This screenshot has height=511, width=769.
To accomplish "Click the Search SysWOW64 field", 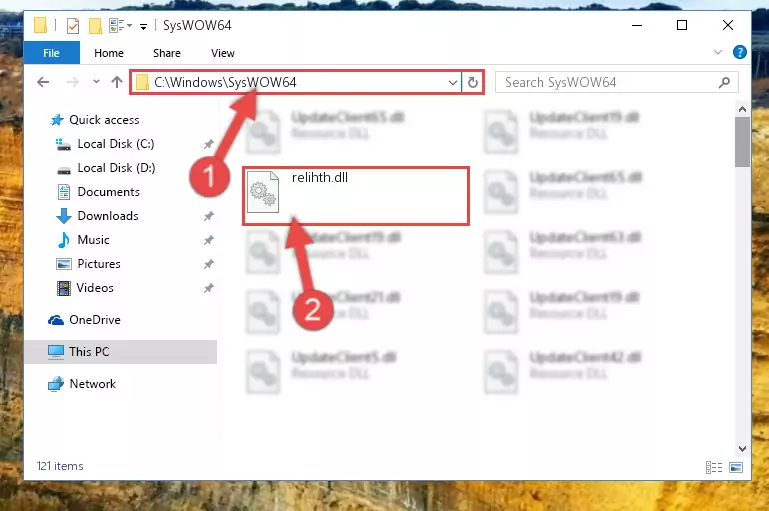I will (x=616, y=82).
